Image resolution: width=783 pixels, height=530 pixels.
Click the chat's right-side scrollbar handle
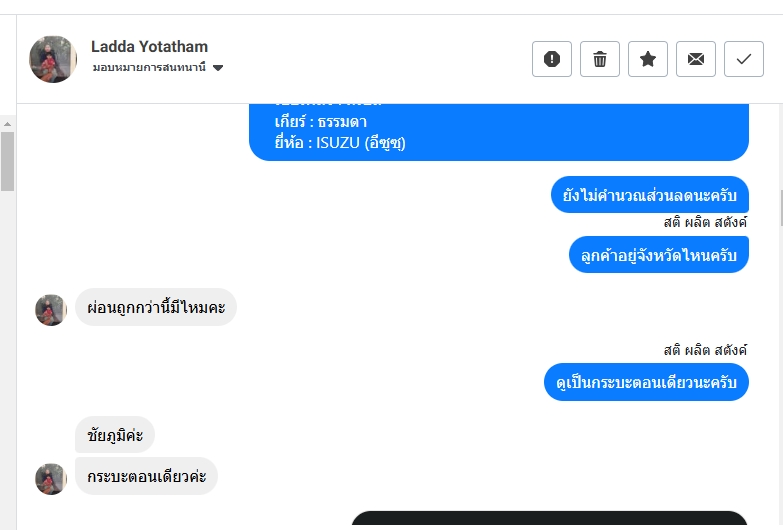point(781,208)
